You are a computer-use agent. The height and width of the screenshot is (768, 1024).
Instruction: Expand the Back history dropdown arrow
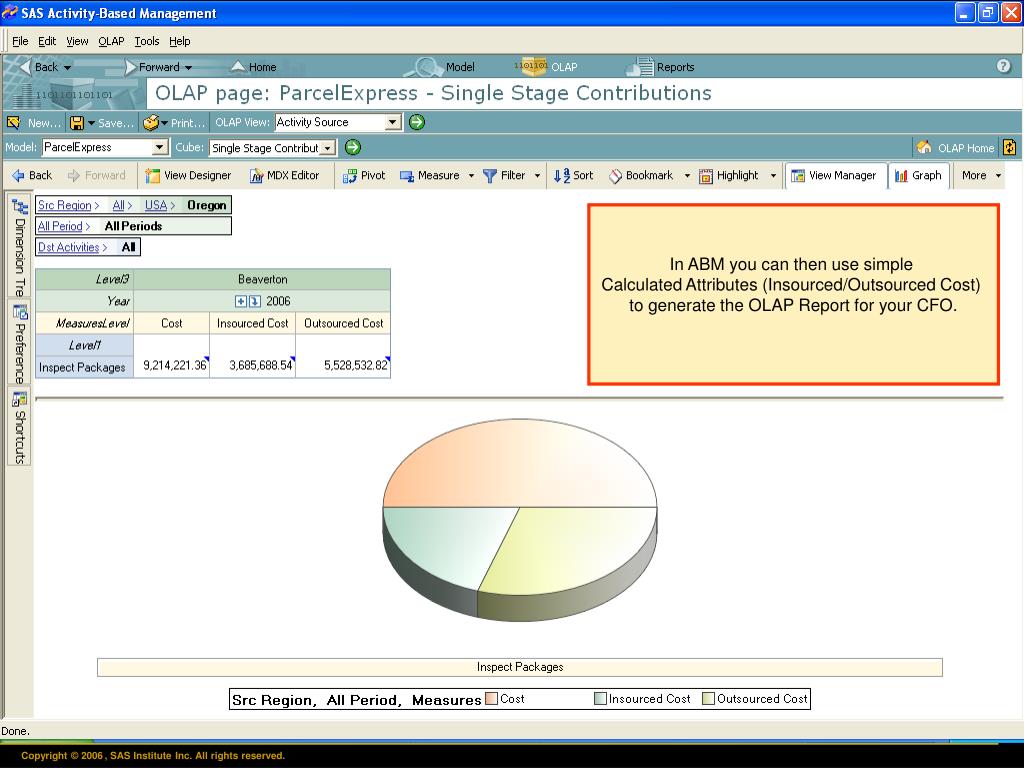(67, 67)
